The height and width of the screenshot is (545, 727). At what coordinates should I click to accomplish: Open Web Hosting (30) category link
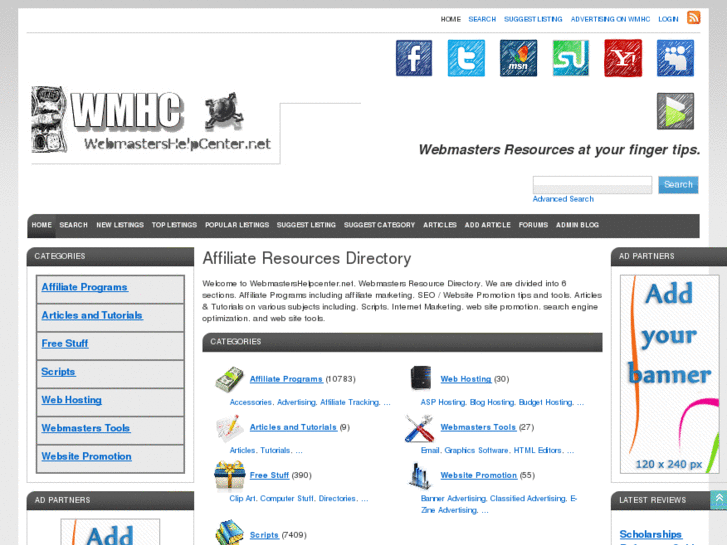tap(466, 379)
